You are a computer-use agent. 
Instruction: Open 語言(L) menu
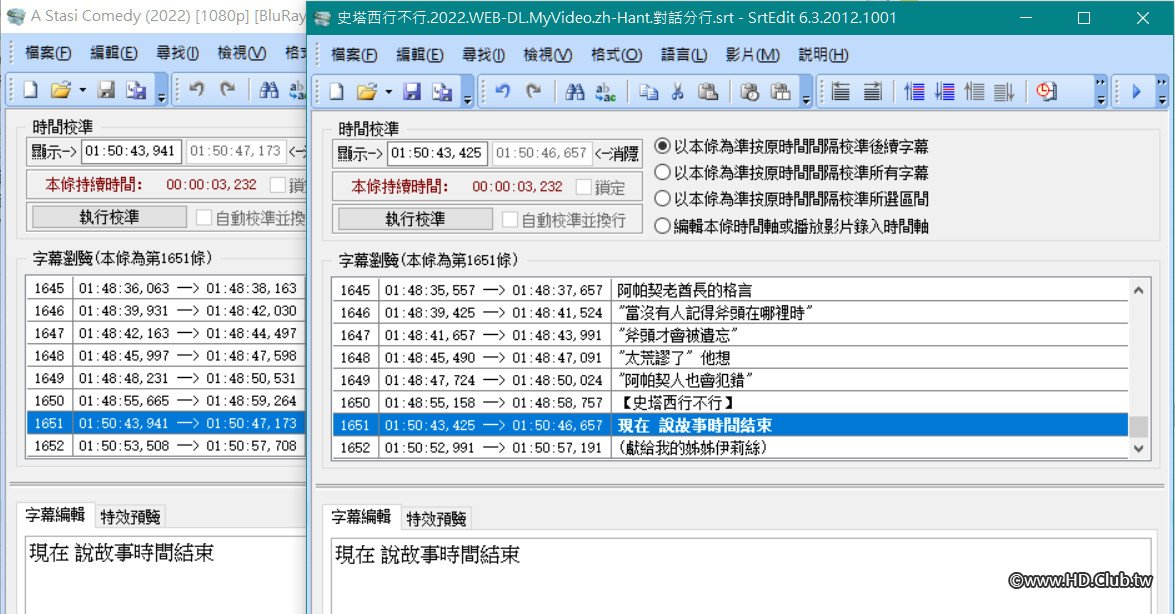(x=683, y=55)
